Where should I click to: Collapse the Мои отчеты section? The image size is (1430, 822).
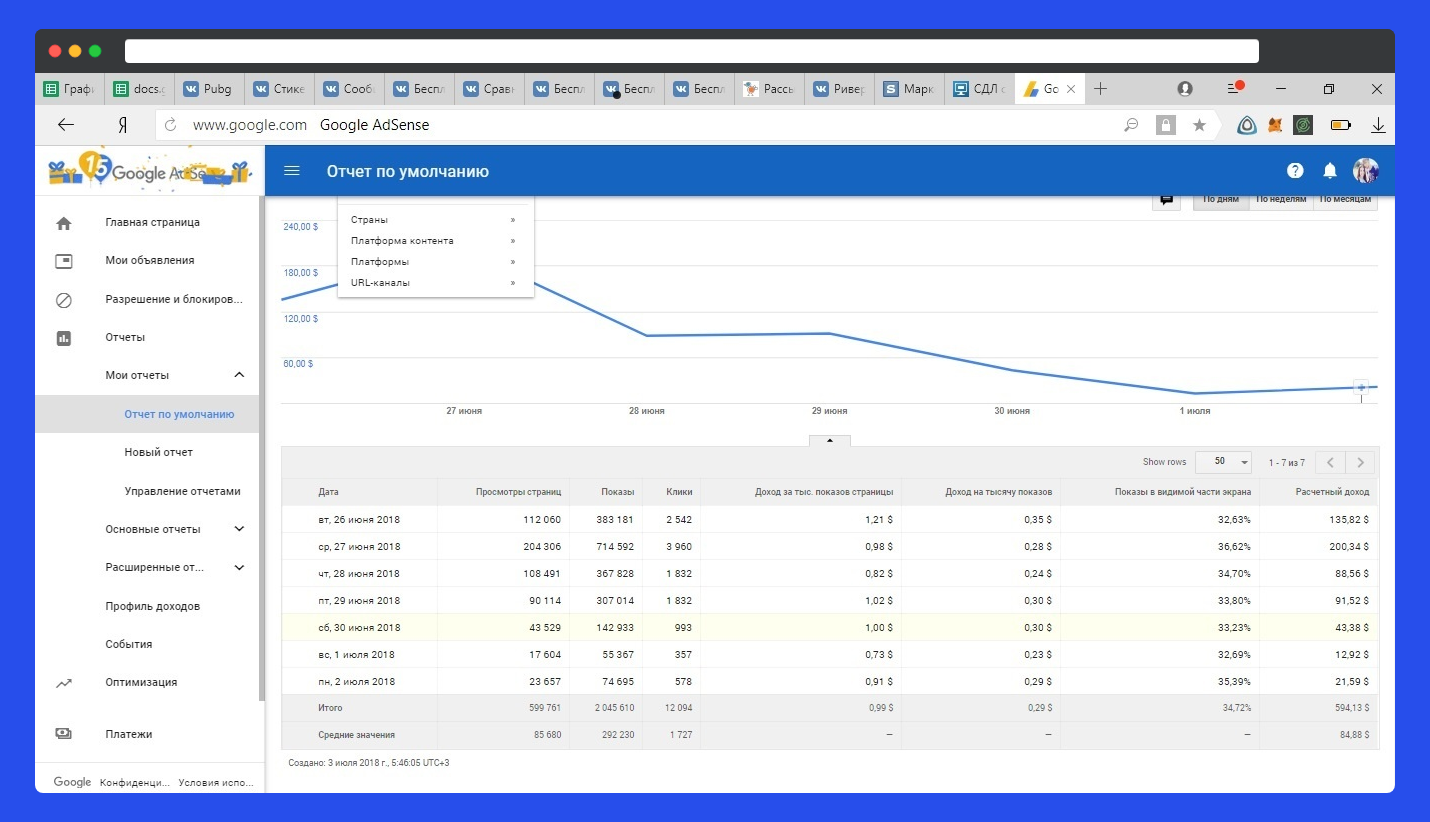tap(239, 375)
